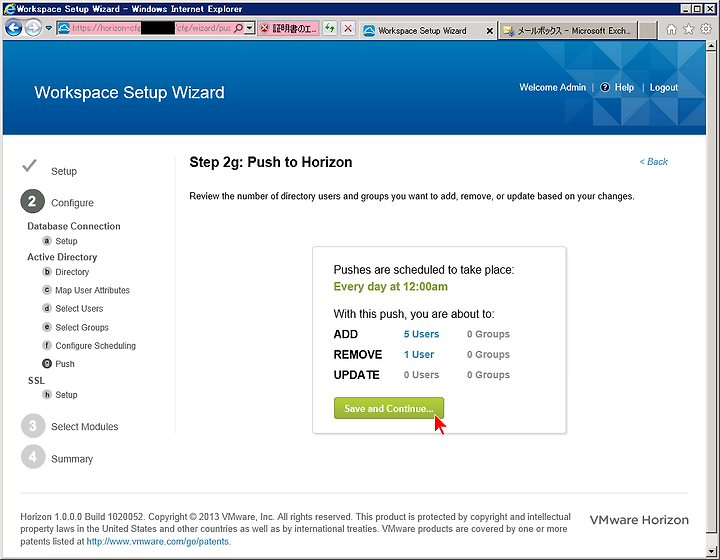Click the page scrollbar up arrow
720x560 pixels.
[712, 46]
